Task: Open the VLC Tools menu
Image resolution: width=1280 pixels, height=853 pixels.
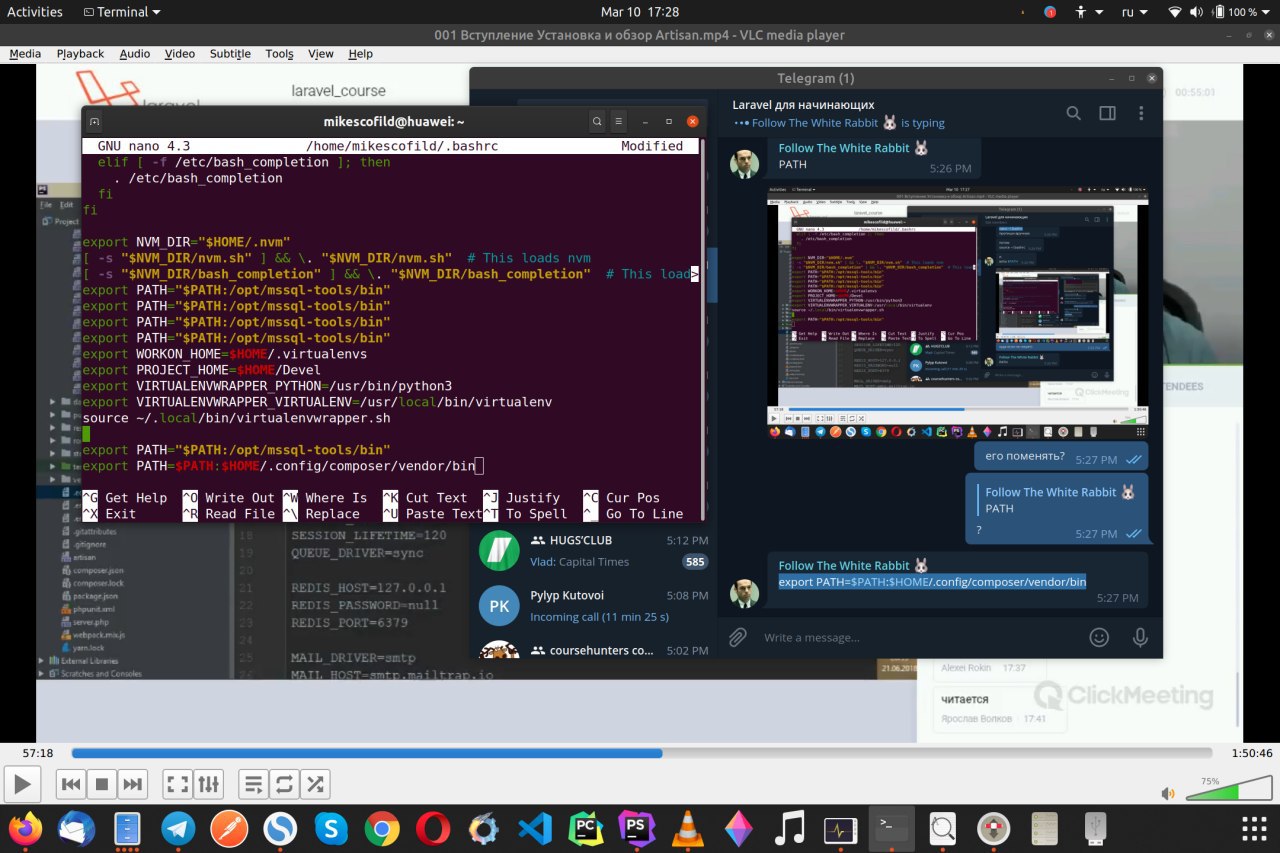Action: tap(279, 54)
